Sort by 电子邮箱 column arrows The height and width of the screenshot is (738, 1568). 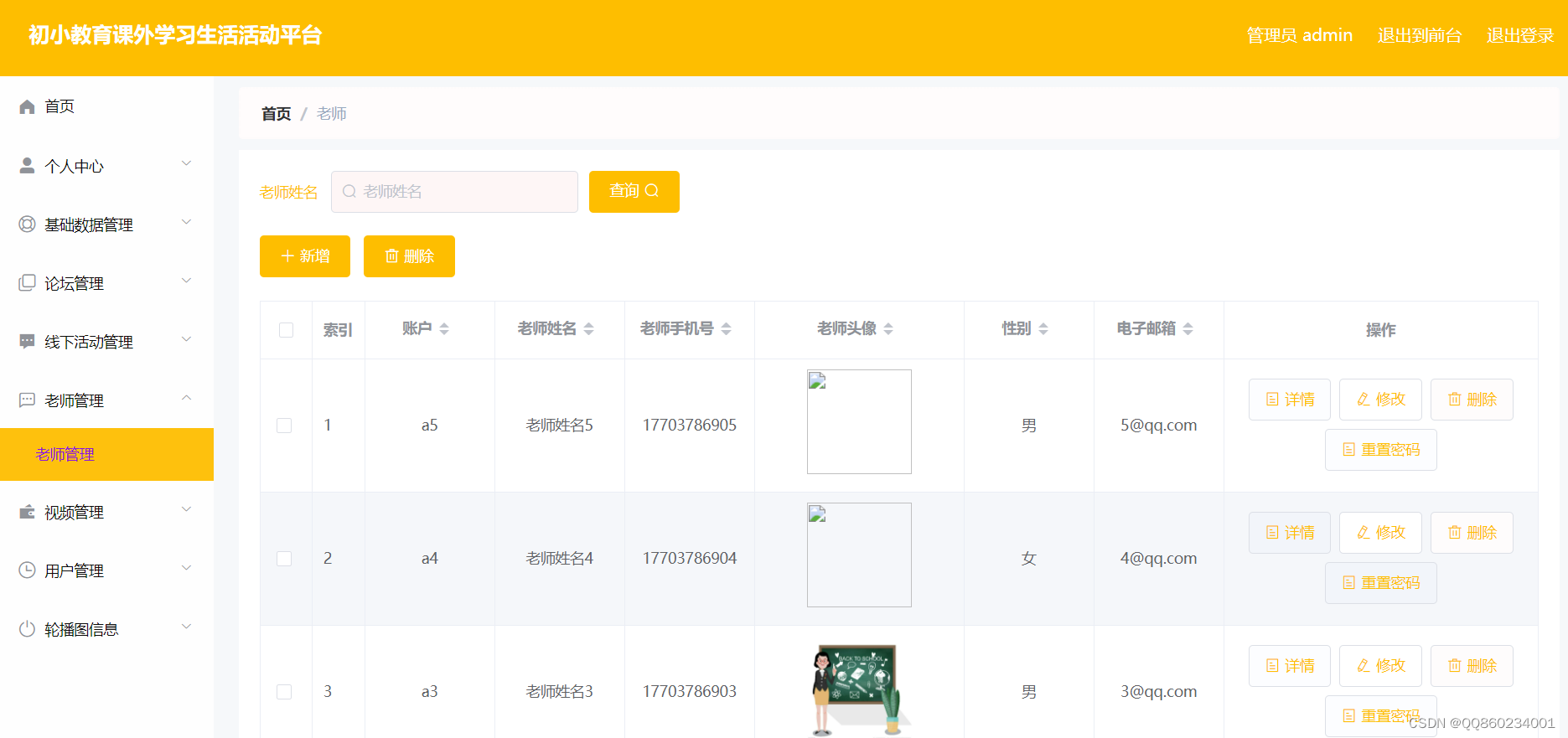pos(1188,329)
